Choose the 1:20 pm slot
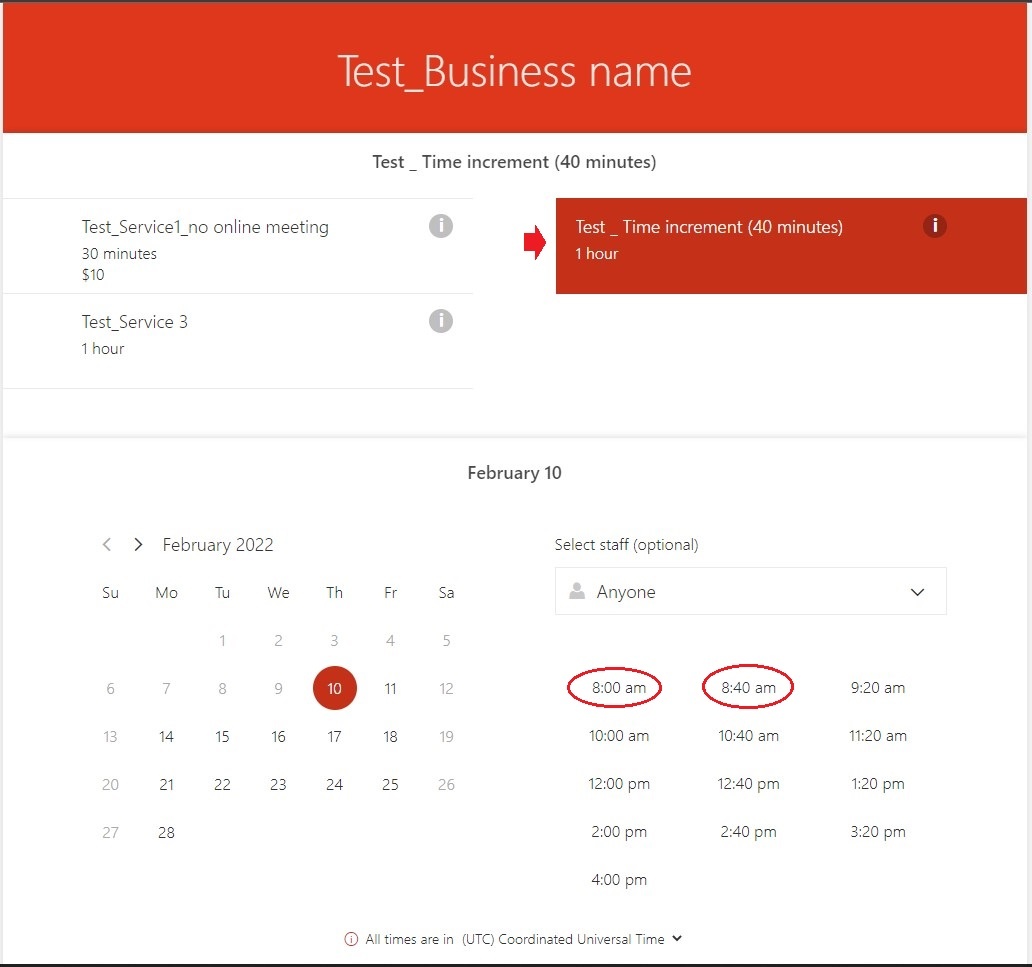Screen dimensions: 1032x967 coord(878,783)
